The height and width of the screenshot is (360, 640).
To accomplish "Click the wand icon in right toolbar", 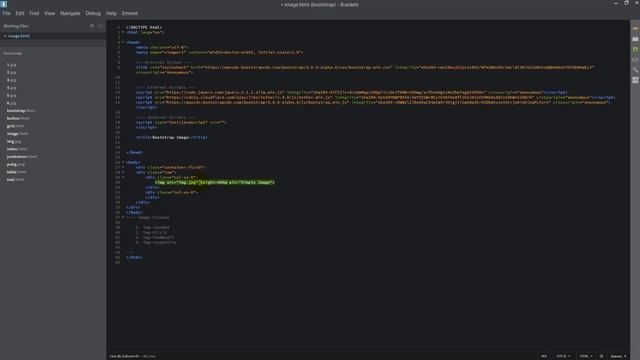I will tap(635, 70).
